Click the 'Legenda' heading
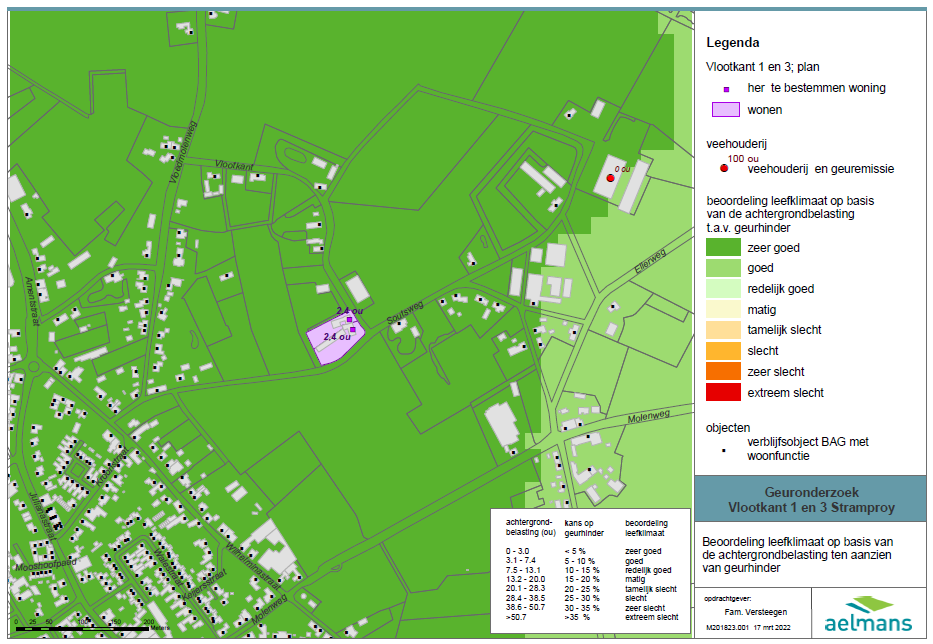Image resolution: width=933 pixels, height=644 pixels. pos(732,43)
